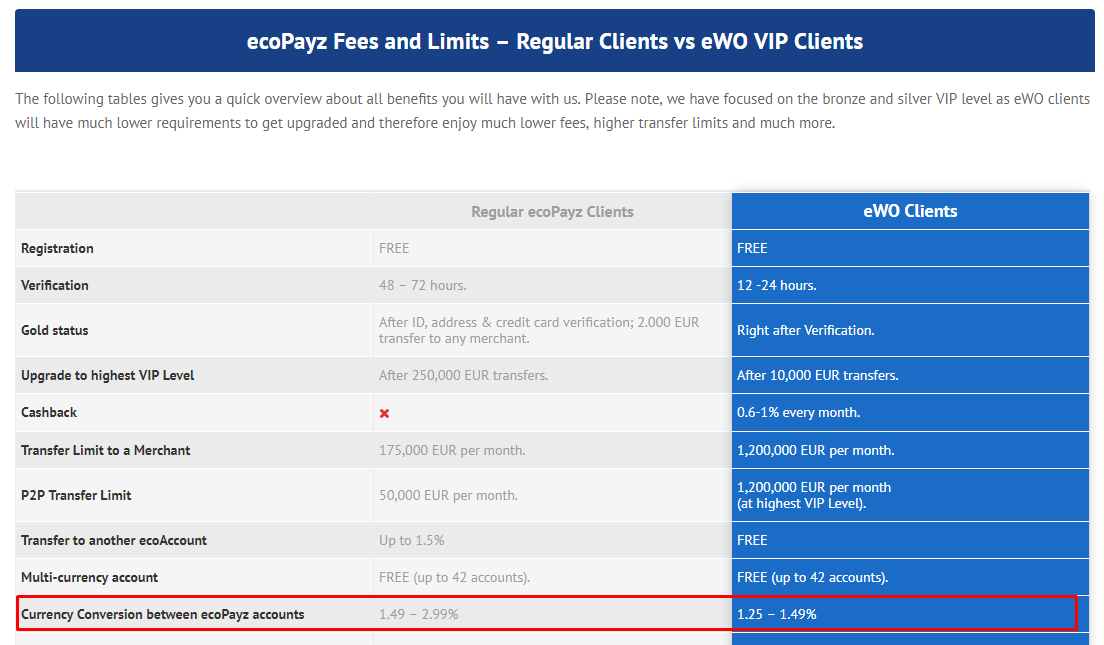Click 'Transfer Limit to a Merchant' label
The width and height of the screenshot is (1104, 645).
click(106, 451)
